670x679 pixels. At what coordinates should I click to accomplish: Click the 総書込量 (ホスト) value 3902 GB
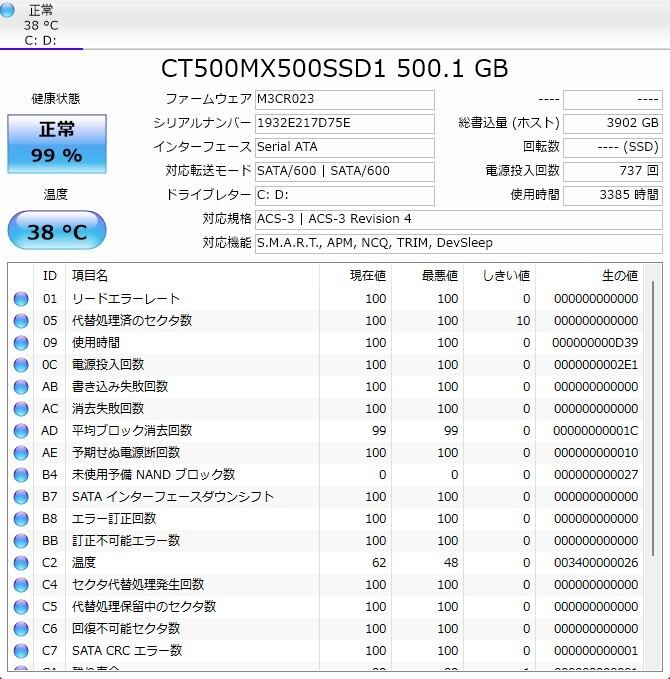click(613, 124)
